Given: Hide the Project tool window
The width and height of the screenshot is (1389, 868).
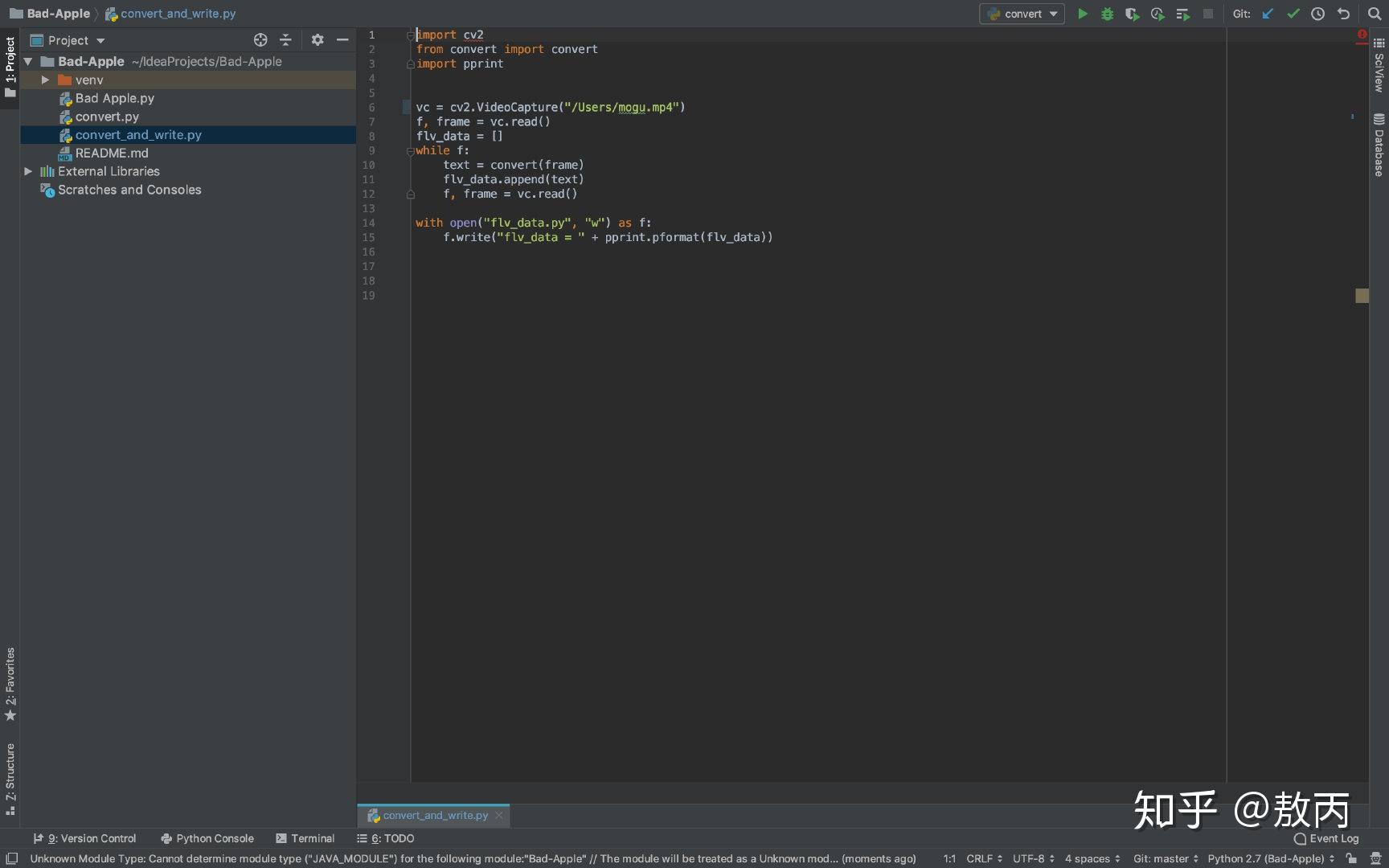Looking at the screenshot, I should (342, 40).
